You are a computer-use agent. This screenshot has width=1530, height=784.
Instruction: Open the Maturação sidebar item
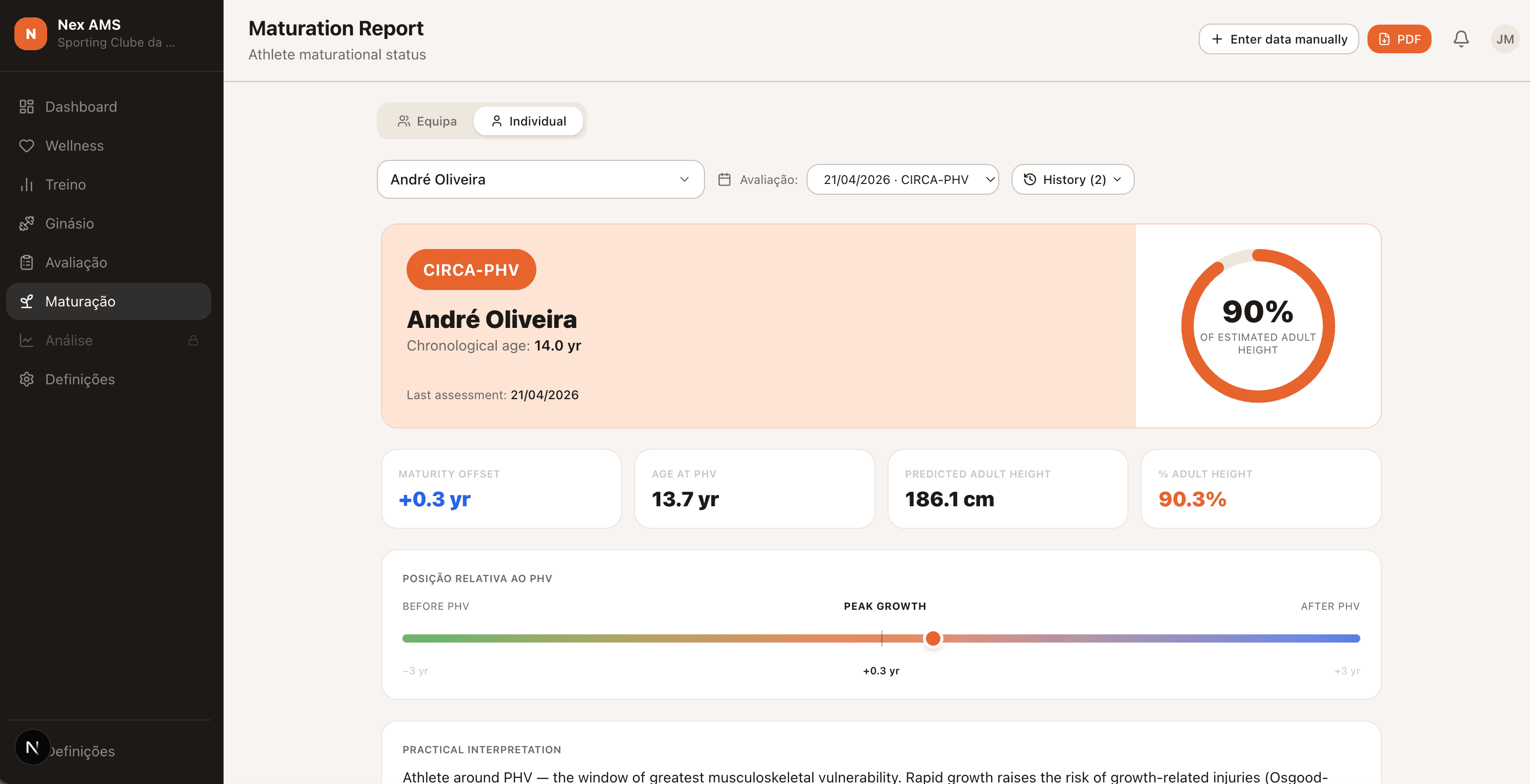point(80,301)
